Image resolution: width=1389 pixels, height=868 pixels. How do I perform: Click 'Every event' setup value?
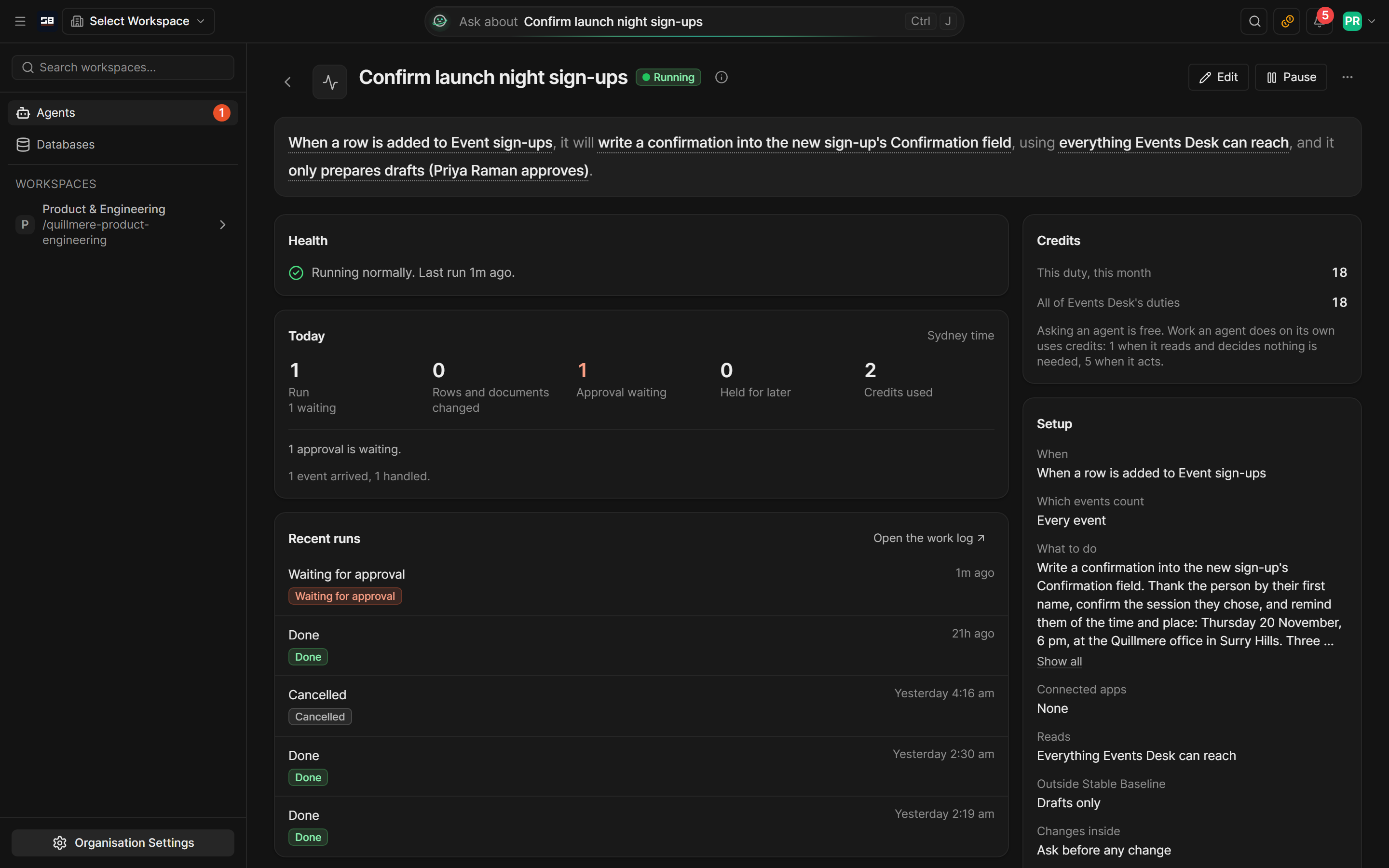(1071, 520)
